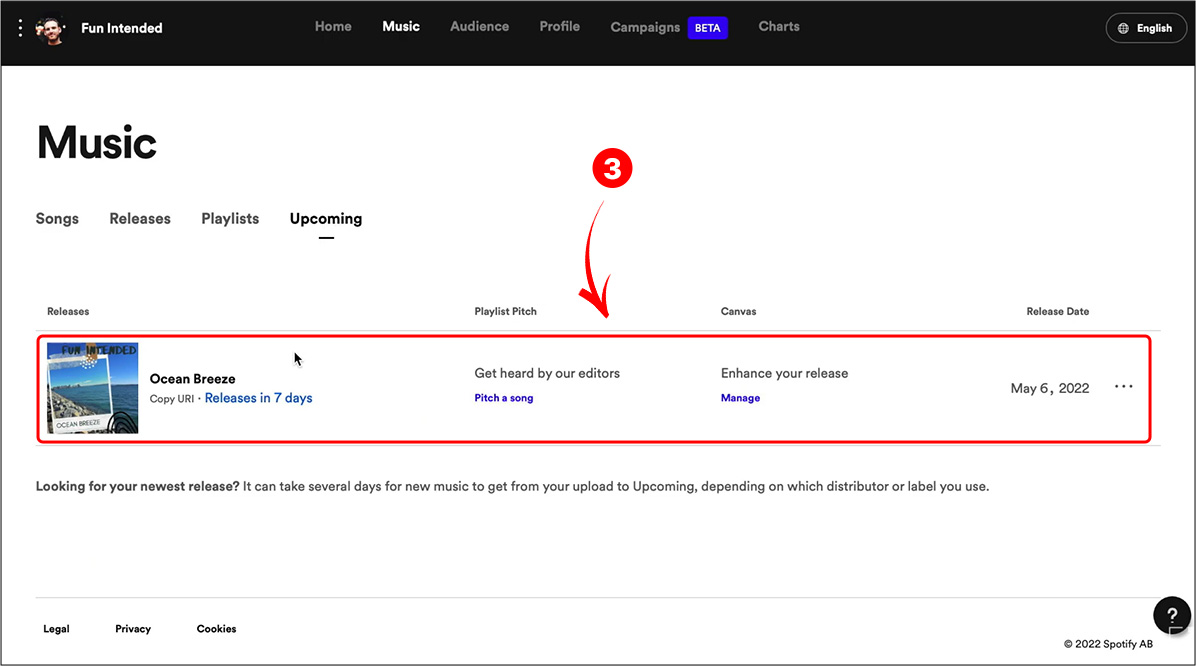Image resolution: width=1196 pixels, height=666 pixels.
Task: Select the Upcoming tab
Action: coord(326,220)
